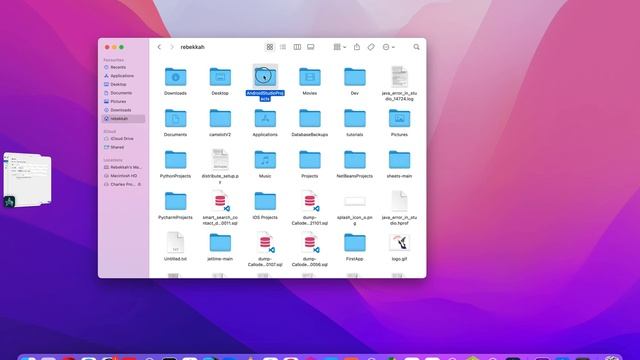The width and height of the screenshot is (640, 360).
Task: Open the Action ellipsis dropdown menu
Action: pos(388,47)
